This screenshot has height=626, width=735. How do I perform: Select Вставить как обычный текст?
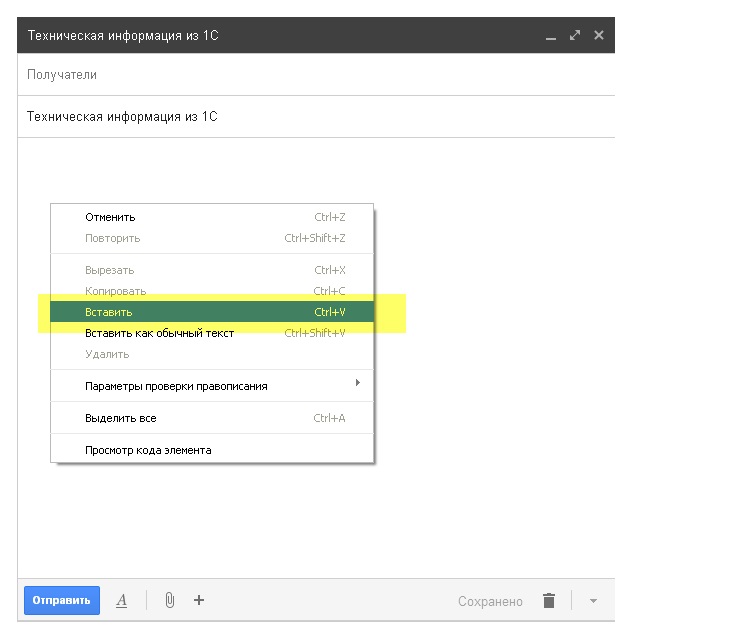[x=212, y=333]
